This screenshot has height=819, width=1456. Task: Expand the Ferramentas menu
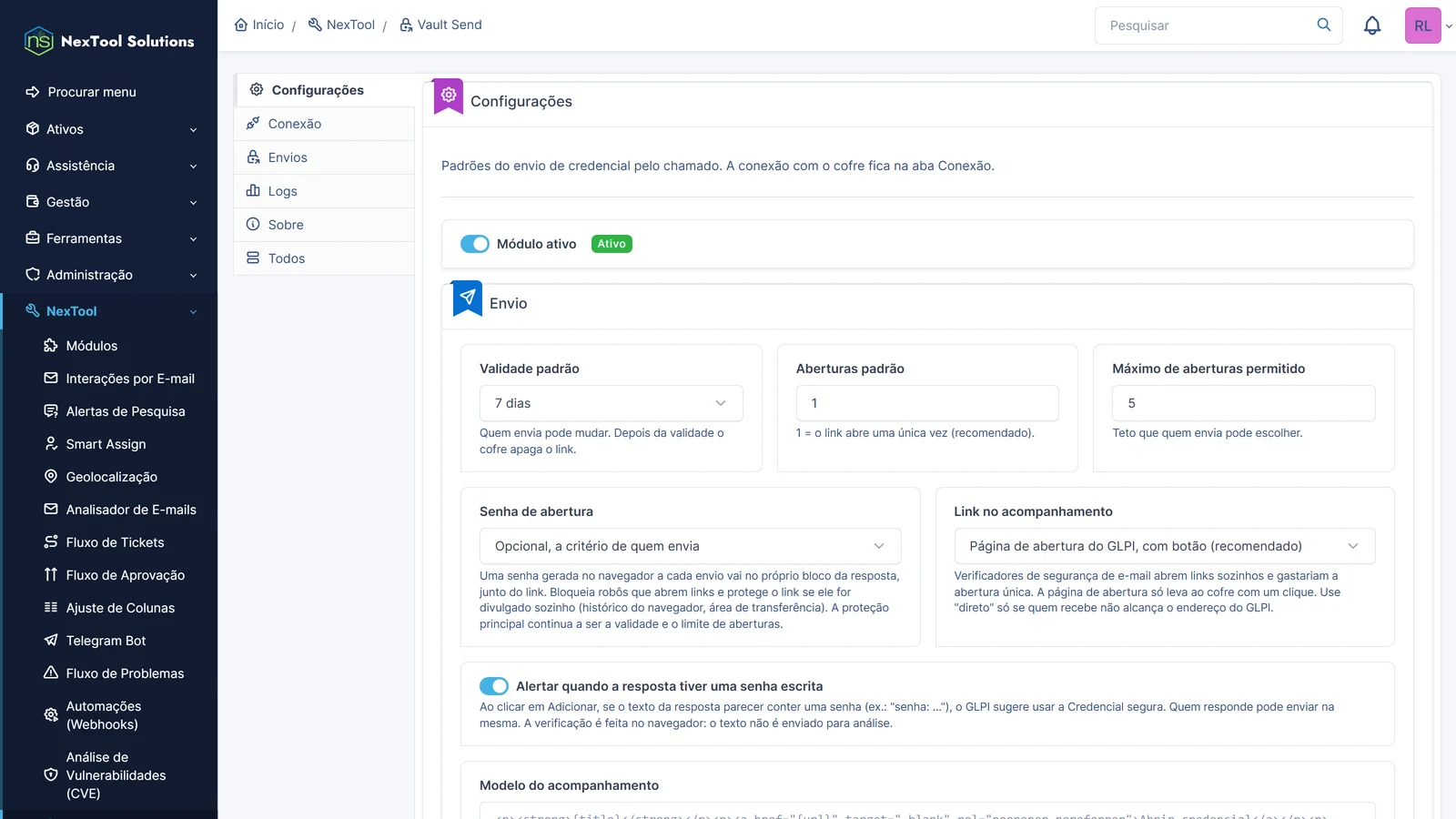pos(109,238)
